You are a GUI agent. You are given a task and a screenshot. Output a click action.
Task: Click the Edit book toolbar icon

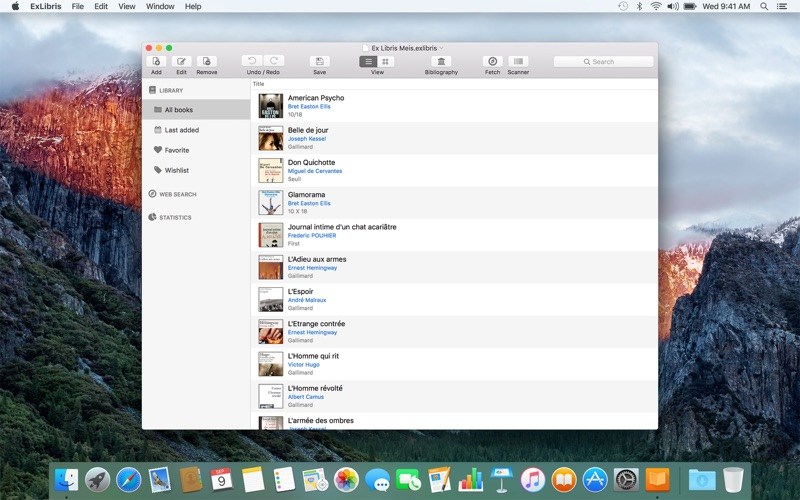181,61
